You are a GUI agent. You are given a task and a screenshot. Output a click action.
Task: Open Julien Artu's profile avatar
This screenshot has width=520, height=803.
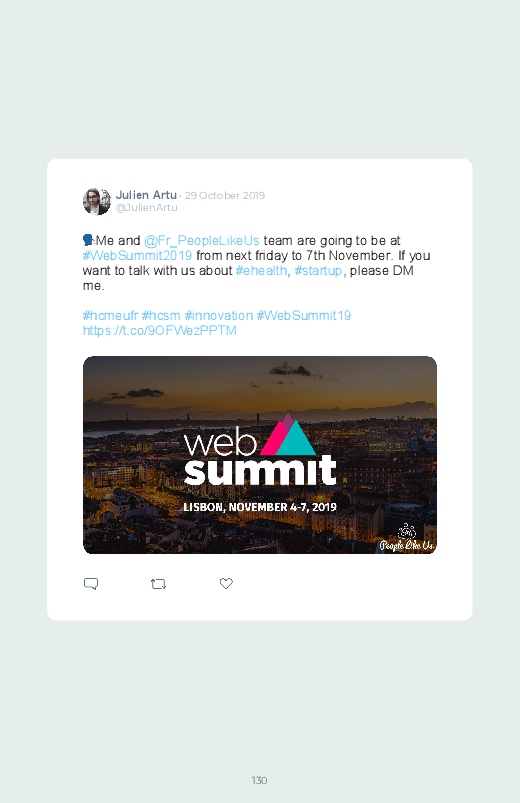[97, 201]
